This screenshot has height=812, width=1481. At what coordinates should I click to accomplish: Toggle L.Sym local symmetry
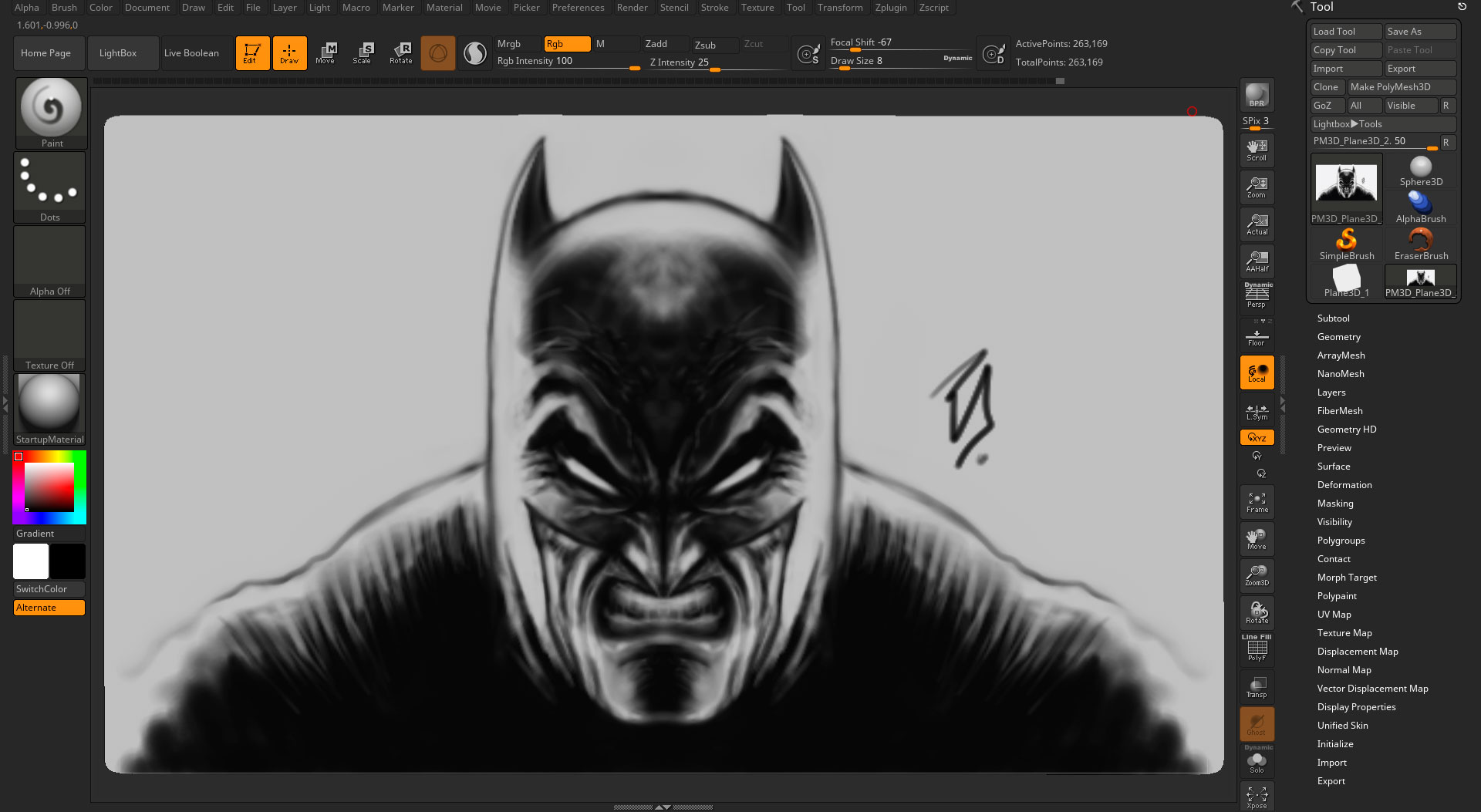pos(1257,411)
